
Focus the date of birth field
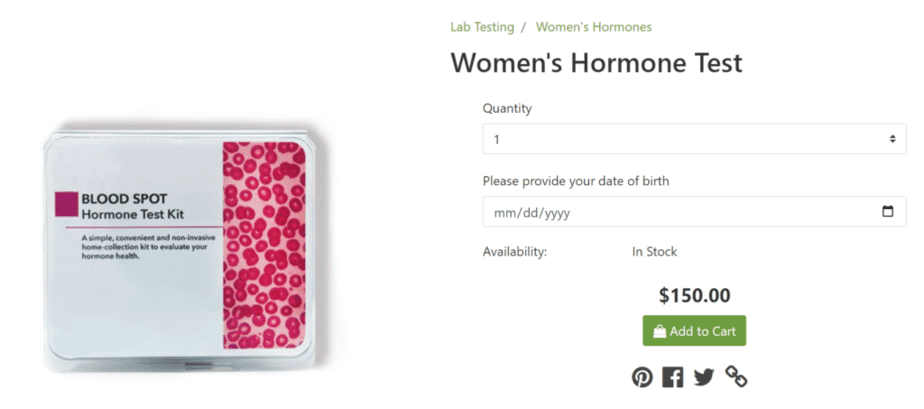tap(694, 212)
